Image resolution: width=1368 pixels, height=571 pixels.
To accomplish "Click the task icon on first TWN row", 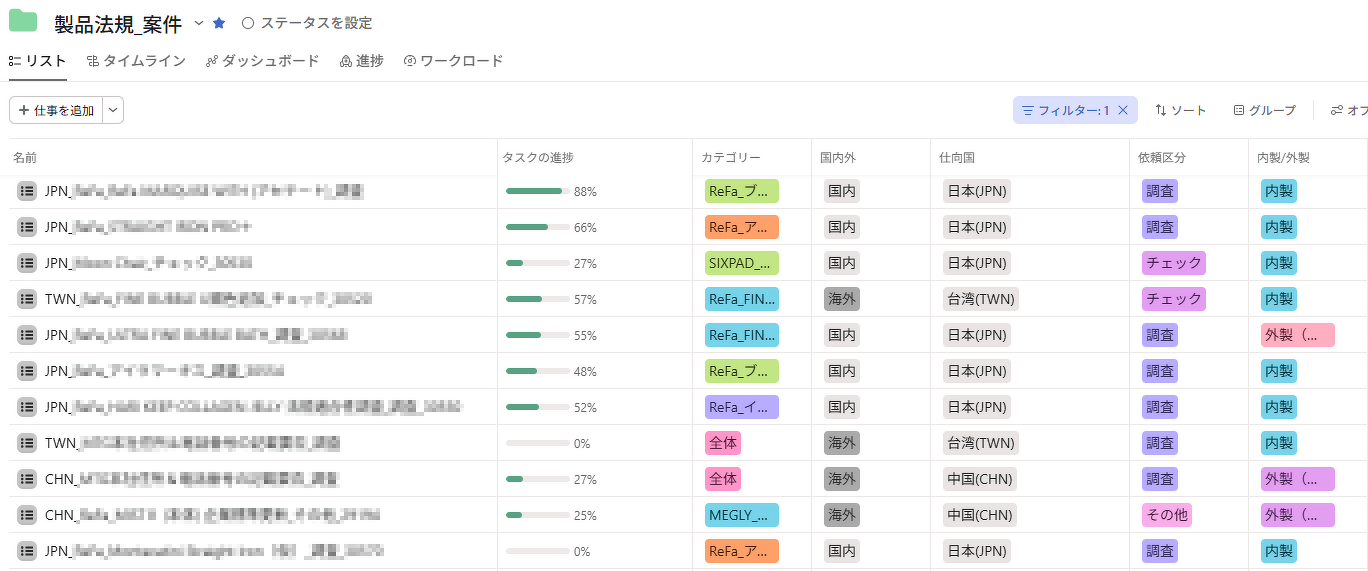I will pyautogui.click(x=27, y=299).
